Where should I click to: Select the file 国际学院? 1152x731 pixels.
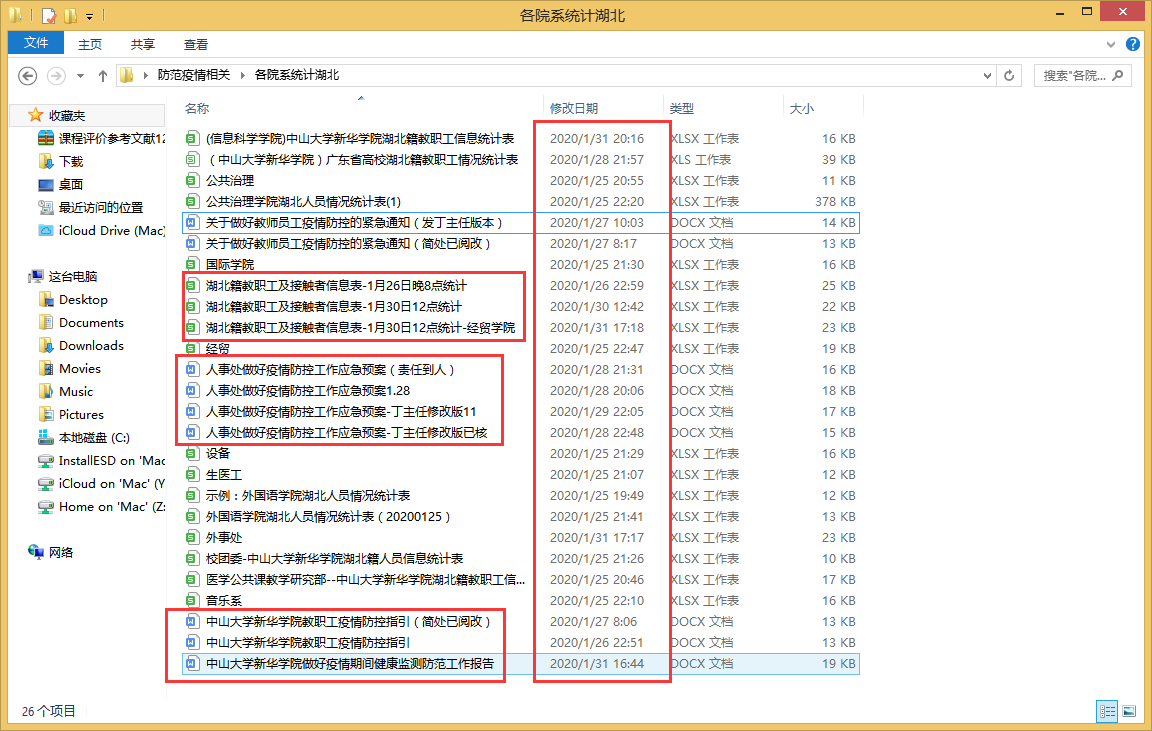230,265
